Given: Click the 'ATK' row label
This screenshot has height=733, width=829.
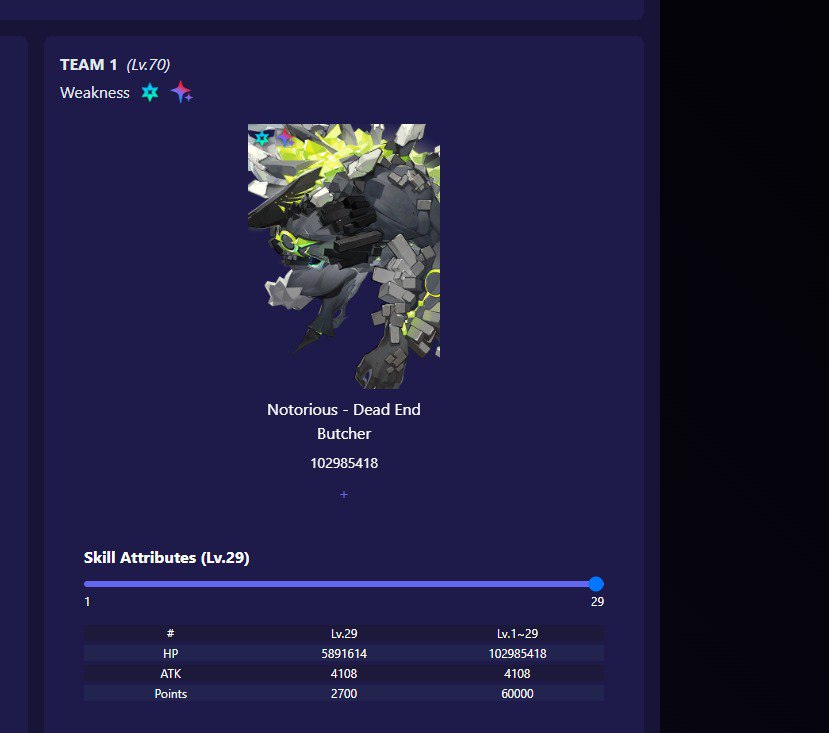Looking at the screenshot, I should pyautogui.click(x=170, y=674).
